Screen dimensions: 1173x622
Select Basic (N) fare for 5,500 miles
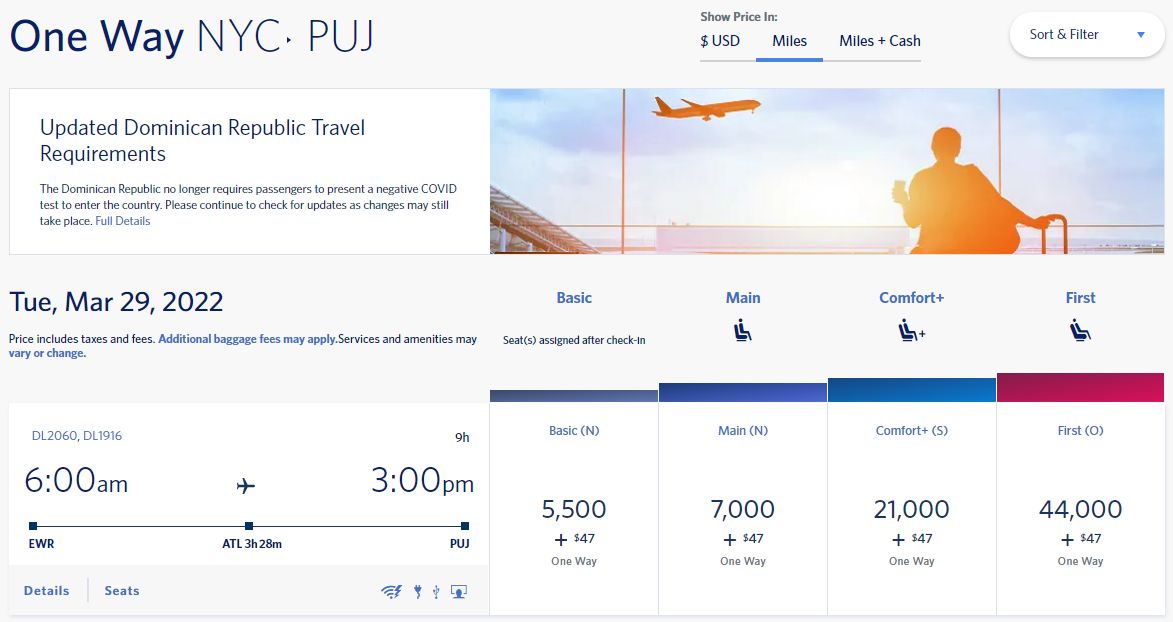[574, 509]
